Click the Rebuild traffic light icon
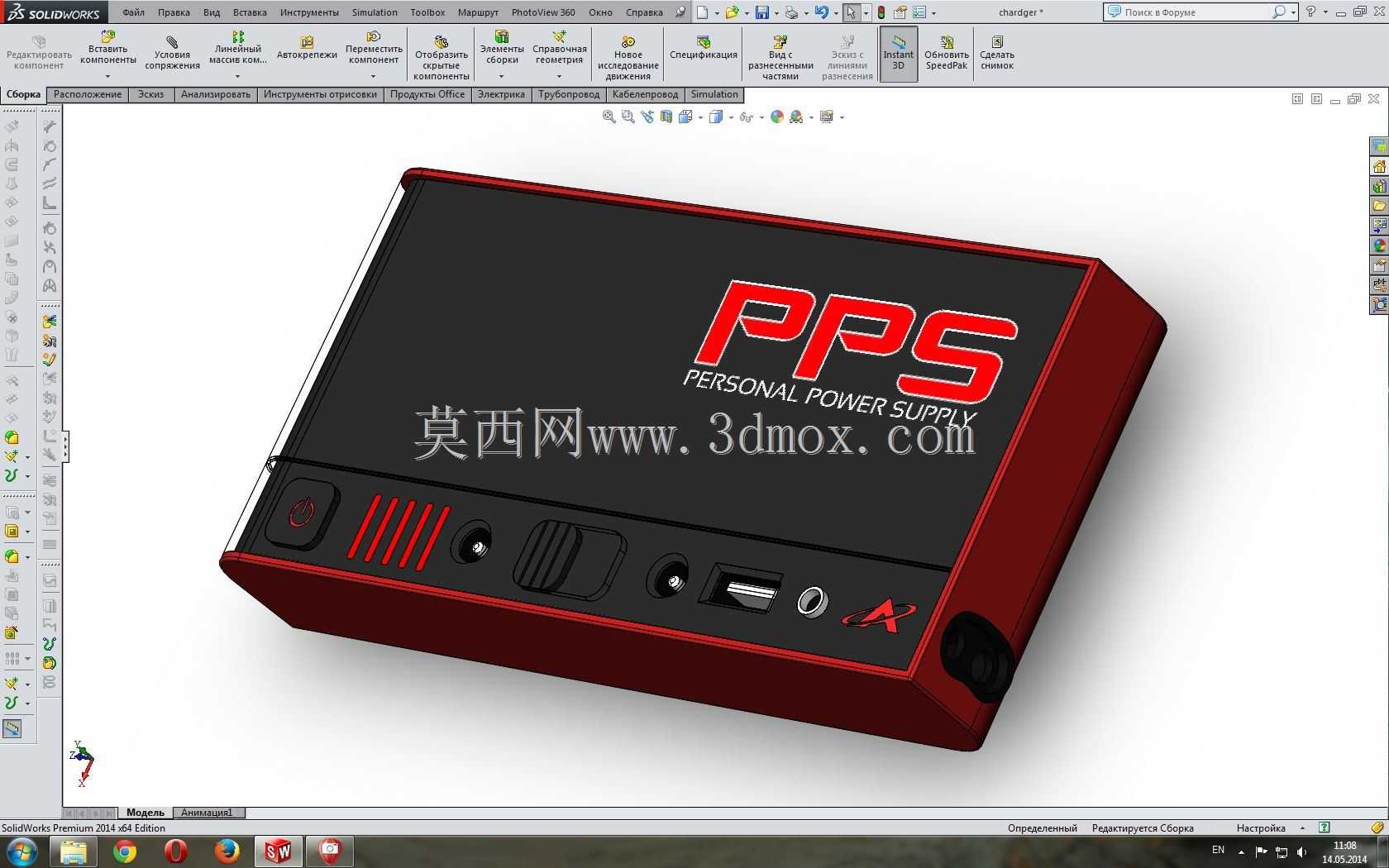The image size is (1389, 868). point(881,12)
